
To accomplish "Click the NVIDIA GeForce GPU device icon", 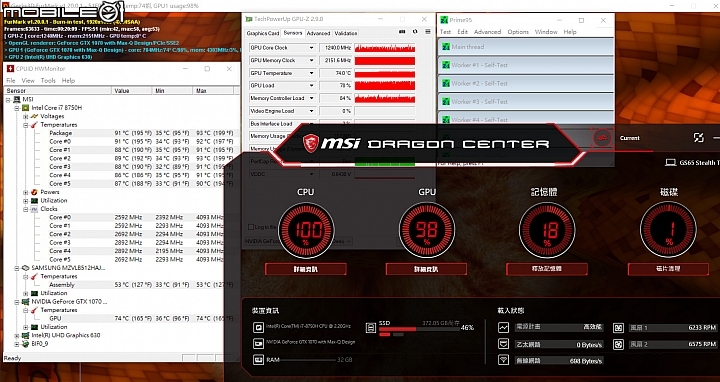I will click(258, 343).
